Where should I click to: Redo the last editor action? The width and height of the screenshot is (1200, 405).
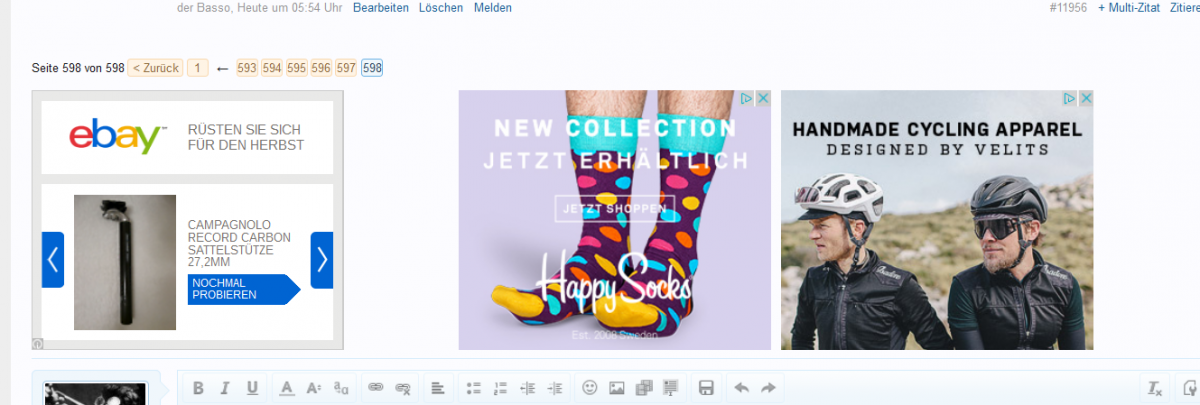pyautogui.click(x=768, y=388)
